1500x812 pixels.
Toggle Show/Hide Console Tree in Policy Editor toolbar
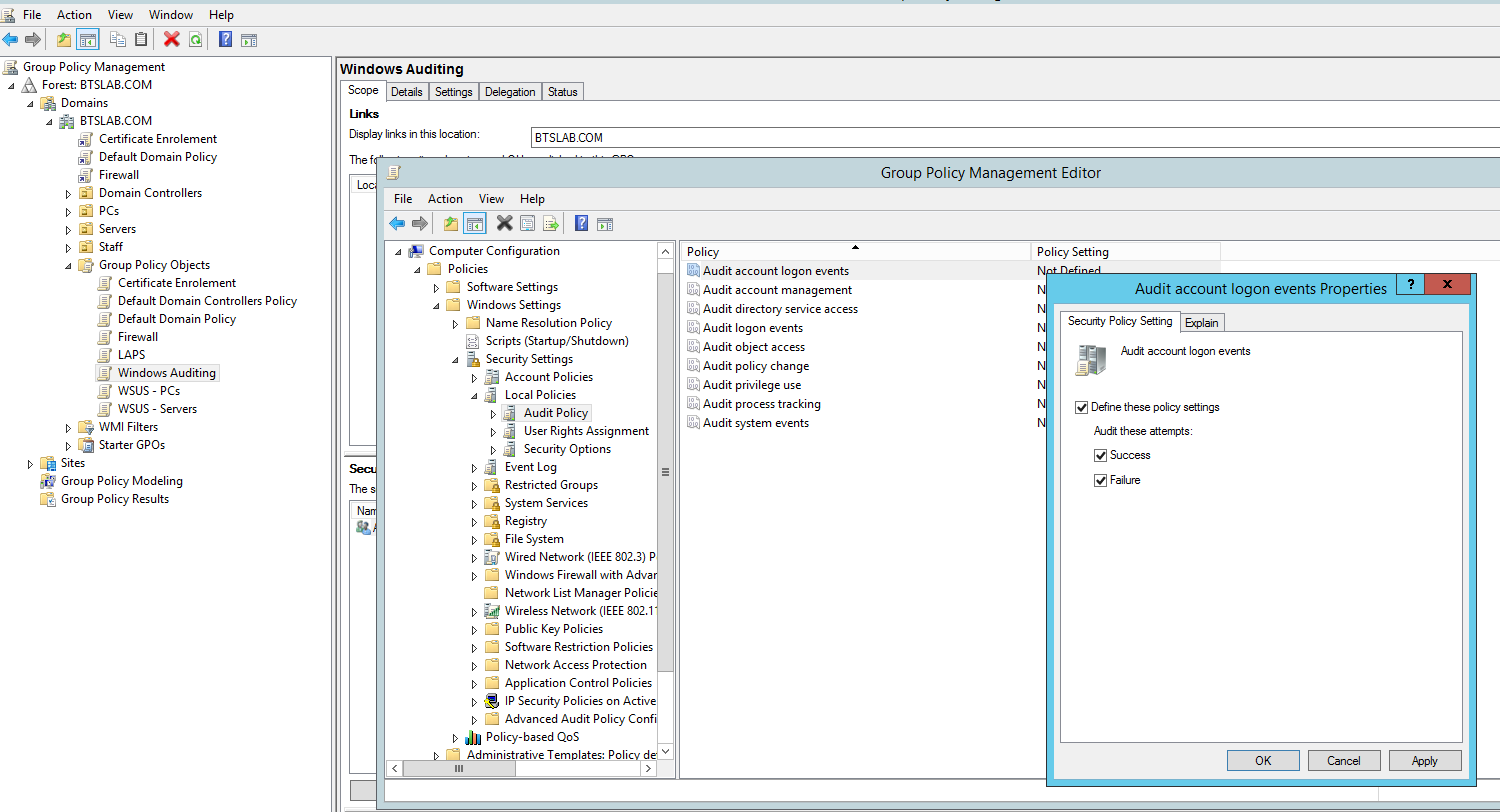pyautogui.click(x=475, y=223)
